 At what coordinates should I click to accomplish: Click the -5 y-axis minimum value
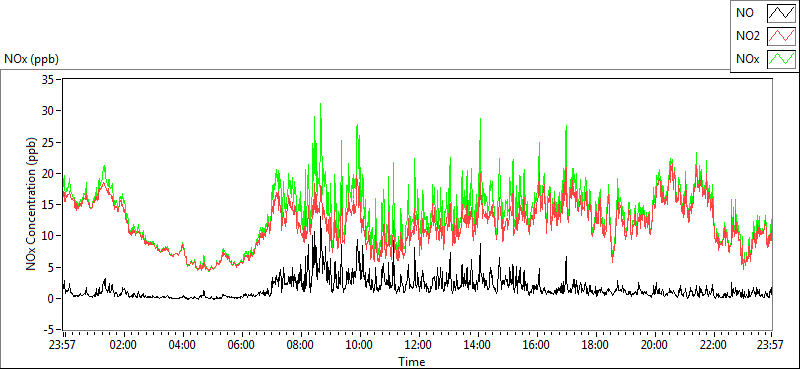click(x=49, y=330)
